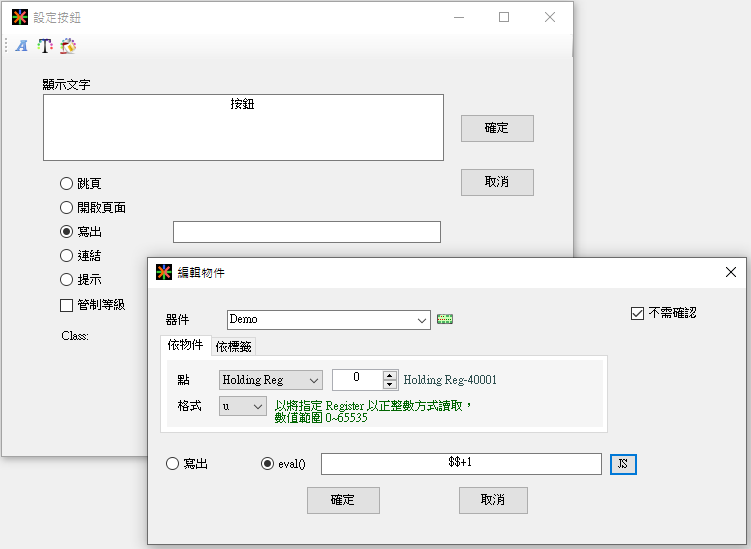Expand the 器件 Demo dropdown
Viewport: 751px width, 549px height.
pos(422,320)
